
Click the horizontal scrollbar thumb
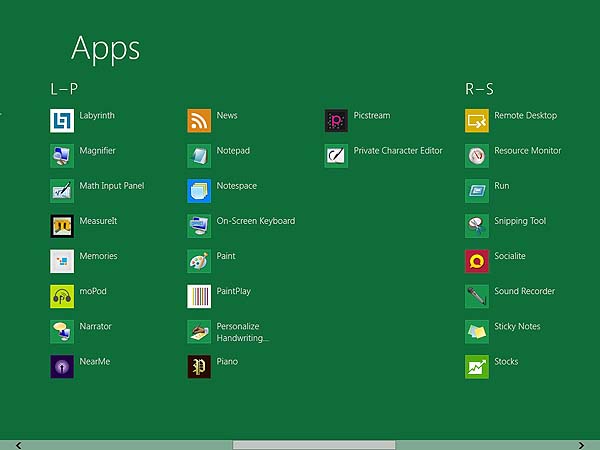point(313,445)
